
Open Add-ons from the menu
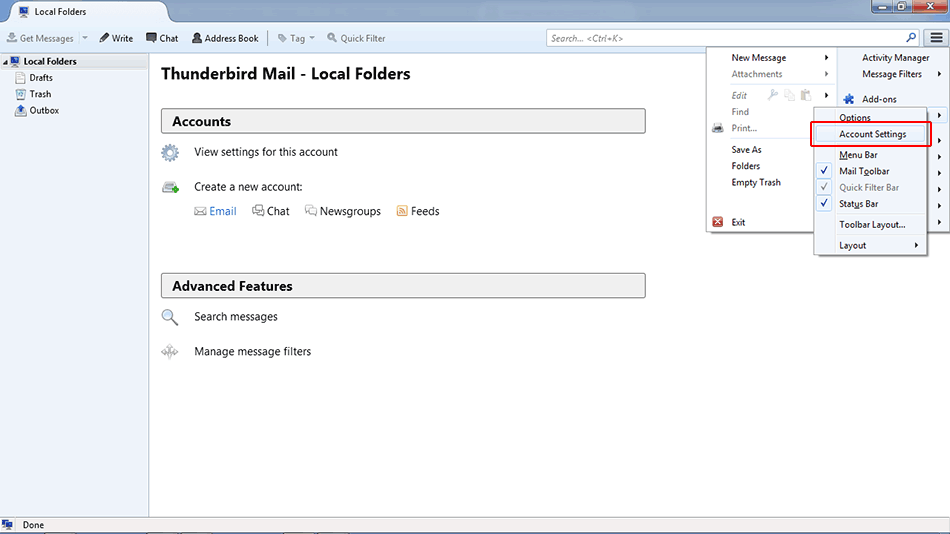point(879,99)
